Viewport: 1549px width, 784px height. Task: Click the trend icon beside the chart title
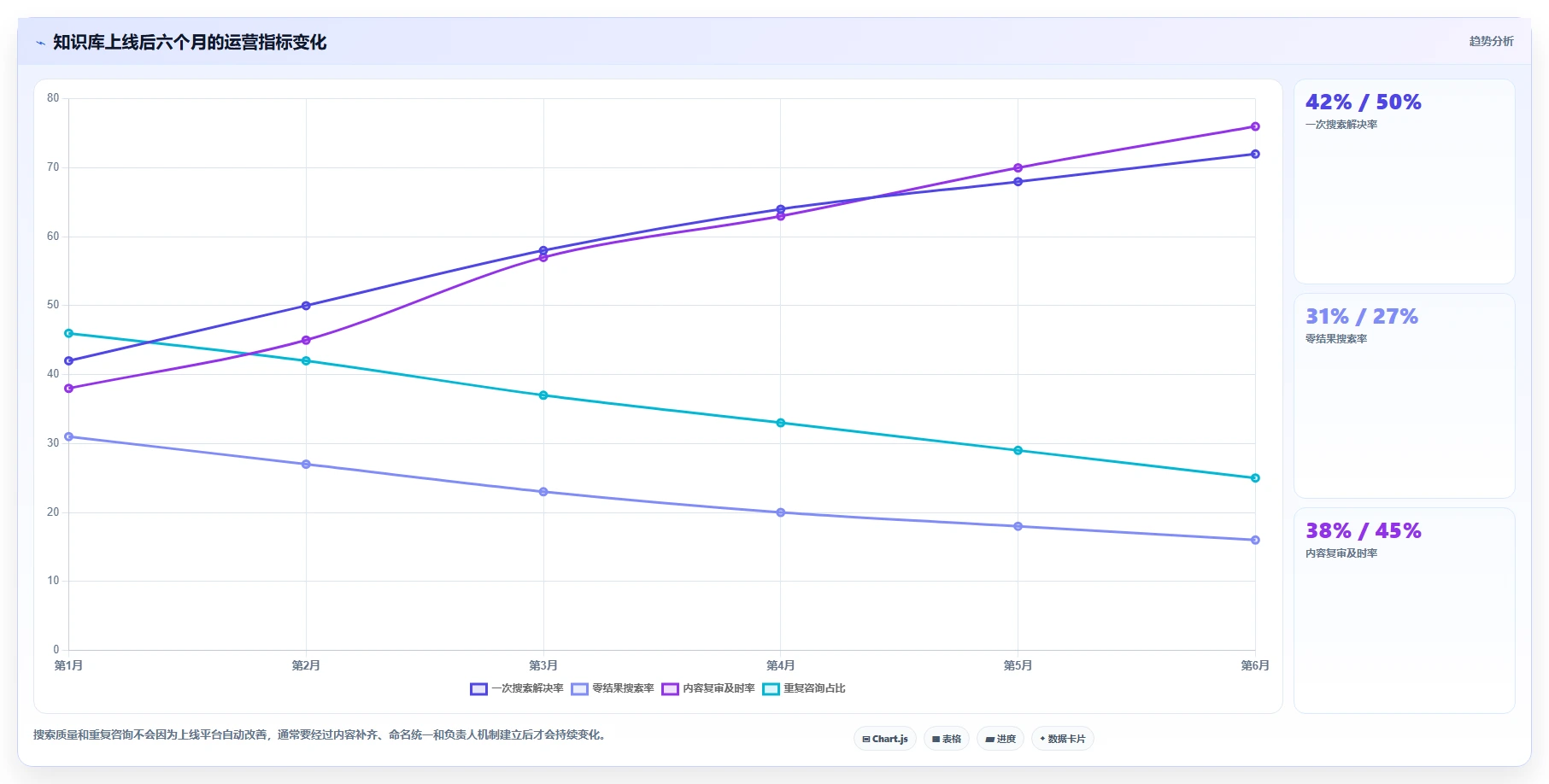tap(40, 43)
